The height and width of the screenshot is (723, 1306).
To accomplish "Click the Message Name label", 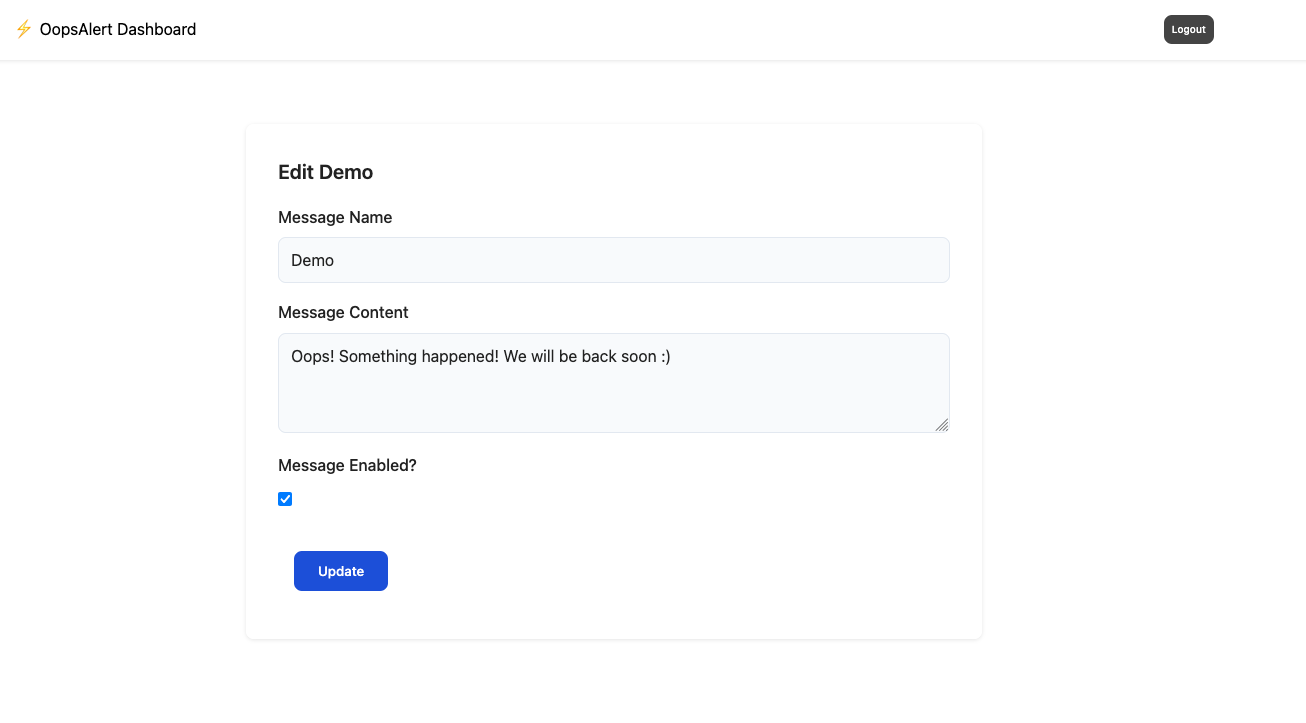I will tap(335, 217).
